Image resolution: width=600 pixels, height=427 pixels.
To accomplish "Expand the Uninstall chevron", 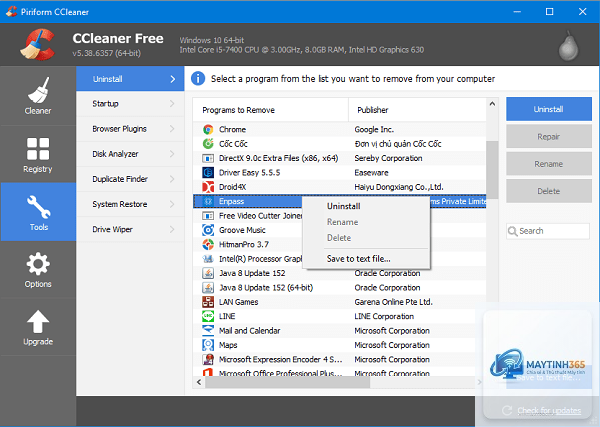I will (x=173, y=79).
